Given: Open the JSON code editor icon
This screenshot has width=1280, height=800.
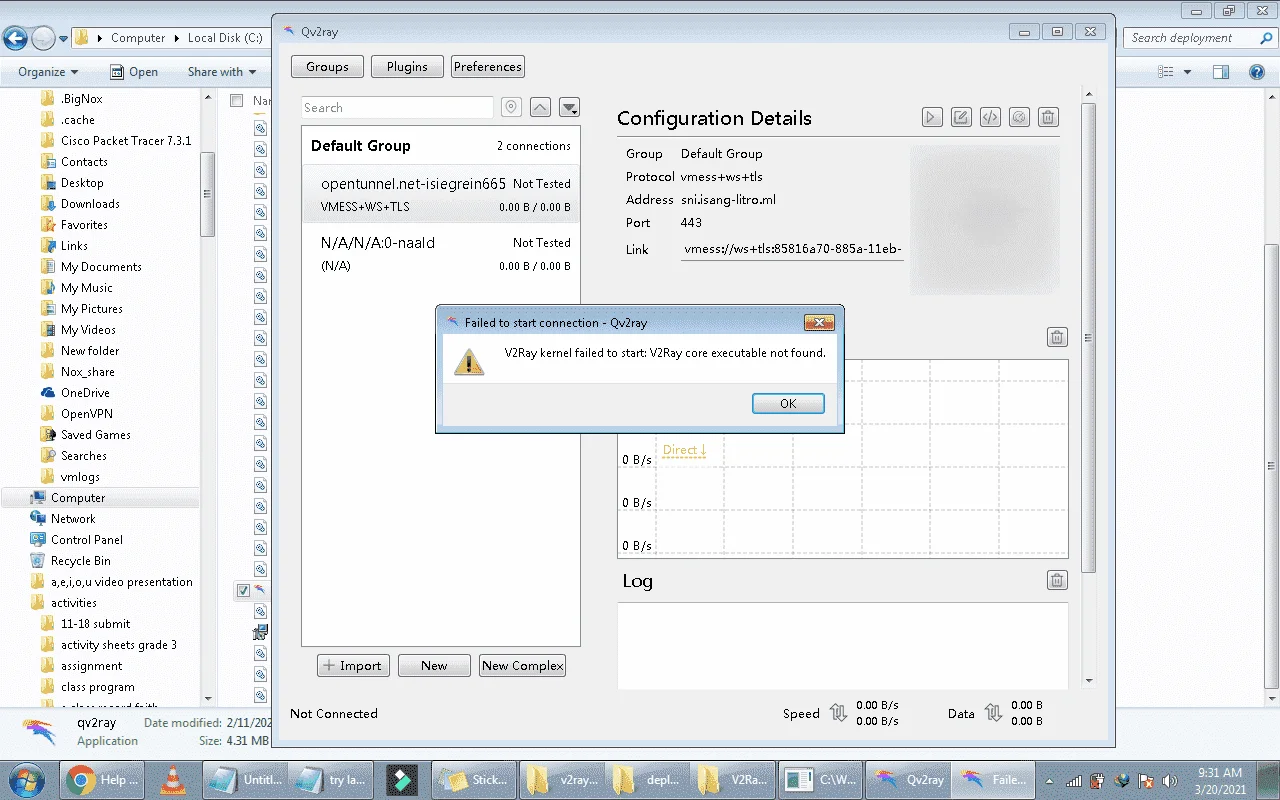Looking at the screenshot, I should coord(990,117).
